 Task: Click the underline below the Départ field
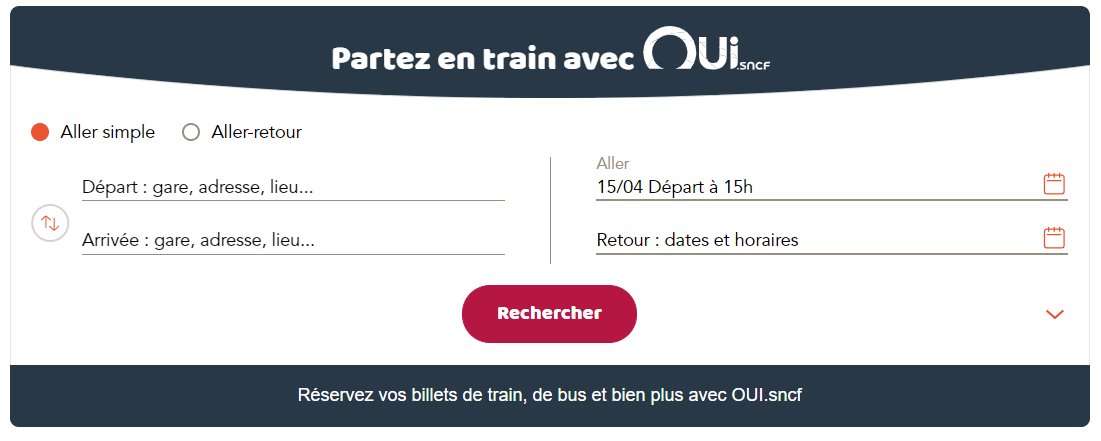(x=294, y=200)
